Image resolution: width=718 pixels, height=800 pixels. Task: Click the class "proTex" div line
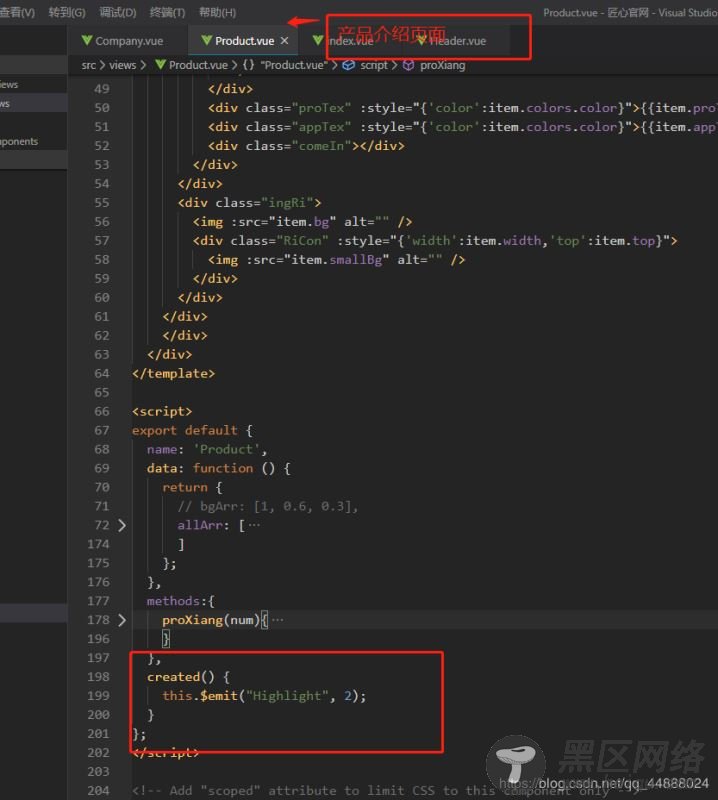click(462, 108)
